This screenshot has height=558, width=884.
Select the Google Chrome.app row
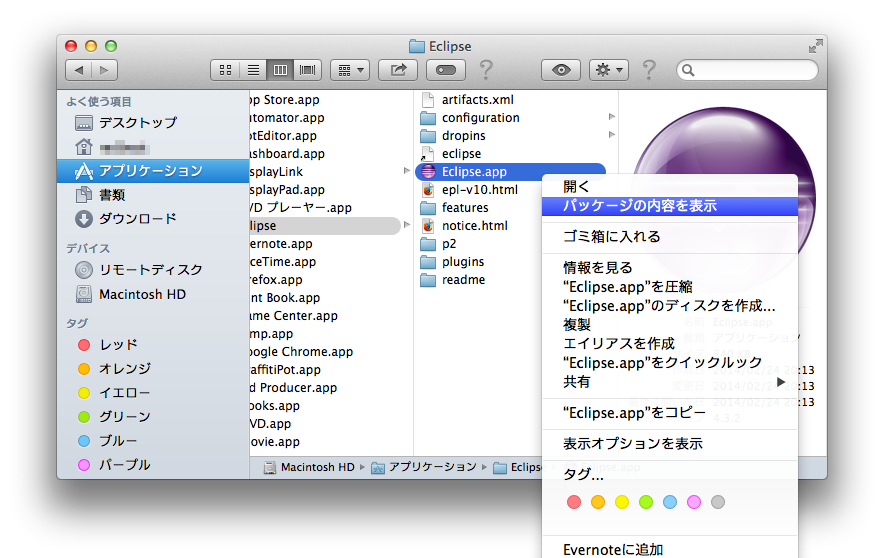pyautogui.click(x=330, y=352)
